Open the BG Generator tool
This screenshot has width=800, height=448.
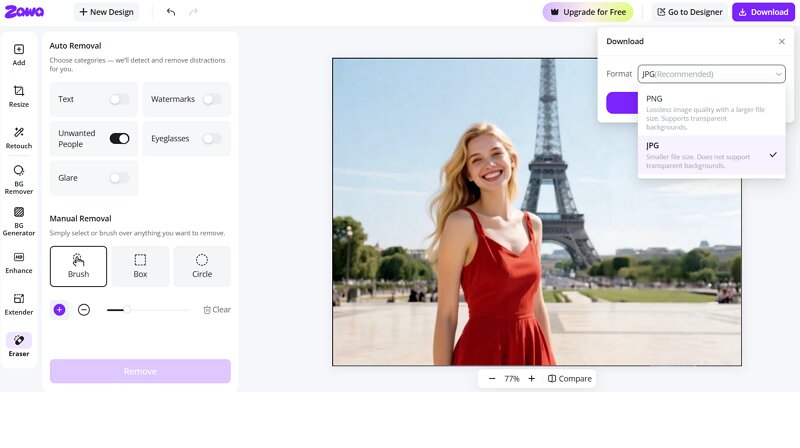[x=19, y=220]
